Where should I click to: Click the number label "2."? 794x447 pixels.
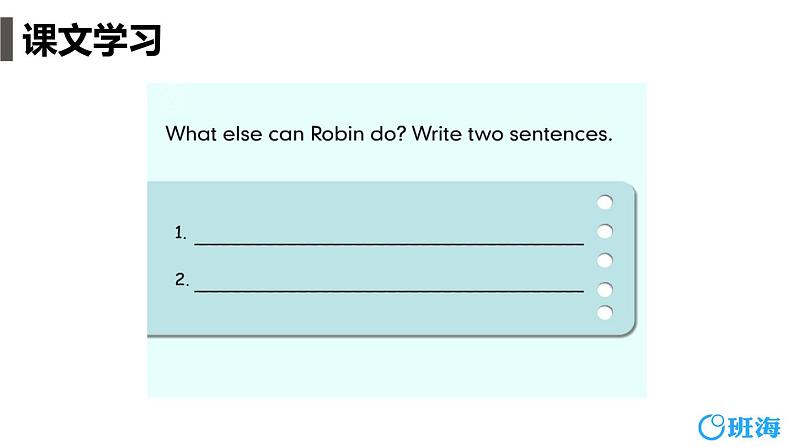pos(182,279)
